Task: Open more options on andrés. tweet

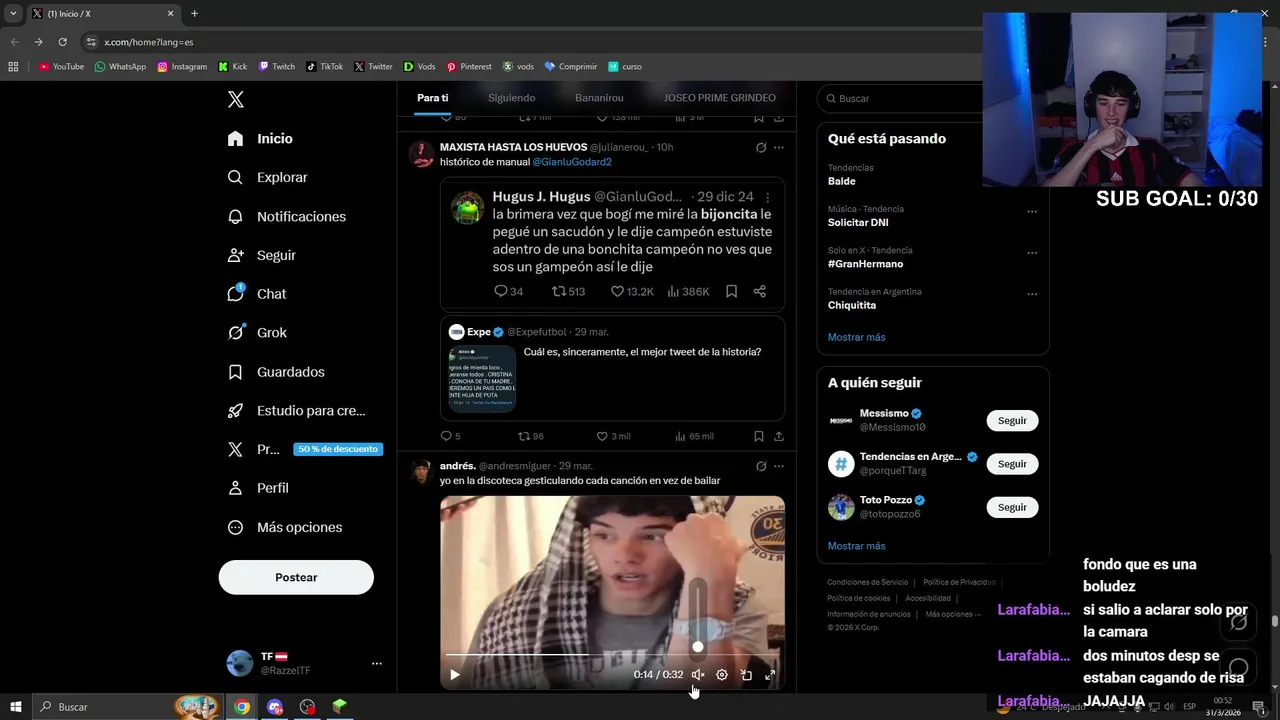Action: click(779, 466)
